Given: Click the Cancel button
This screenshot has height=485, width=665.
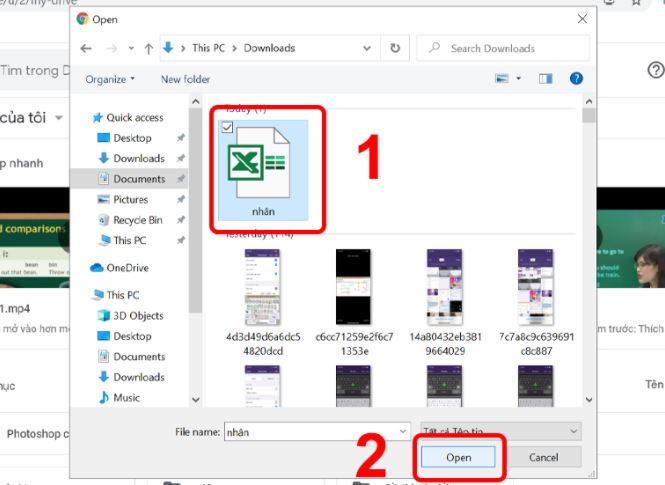Looking at the screenshot, I should [x=544, y=457].
